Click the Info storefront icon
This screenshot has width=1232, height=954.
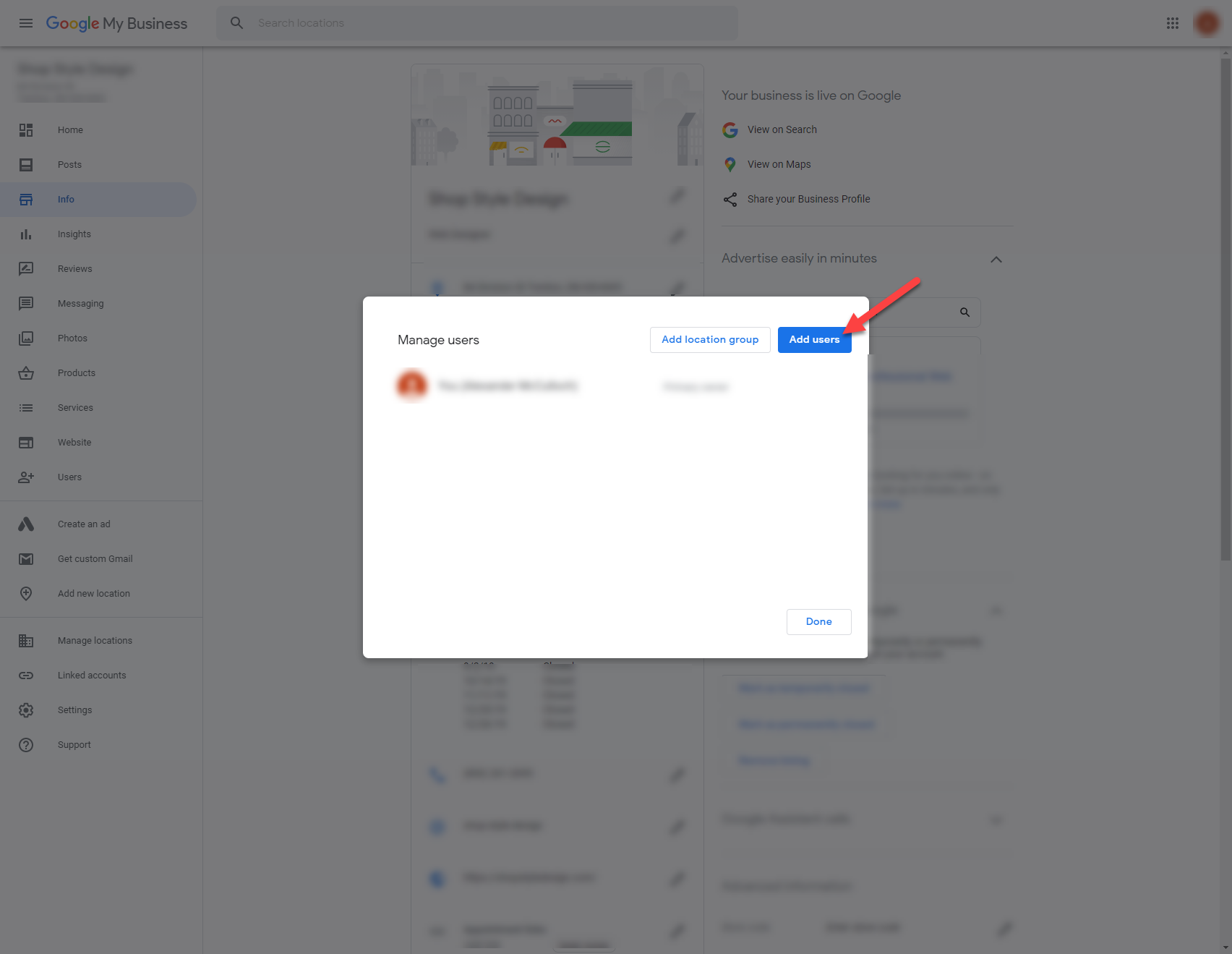tap(26, 200)
